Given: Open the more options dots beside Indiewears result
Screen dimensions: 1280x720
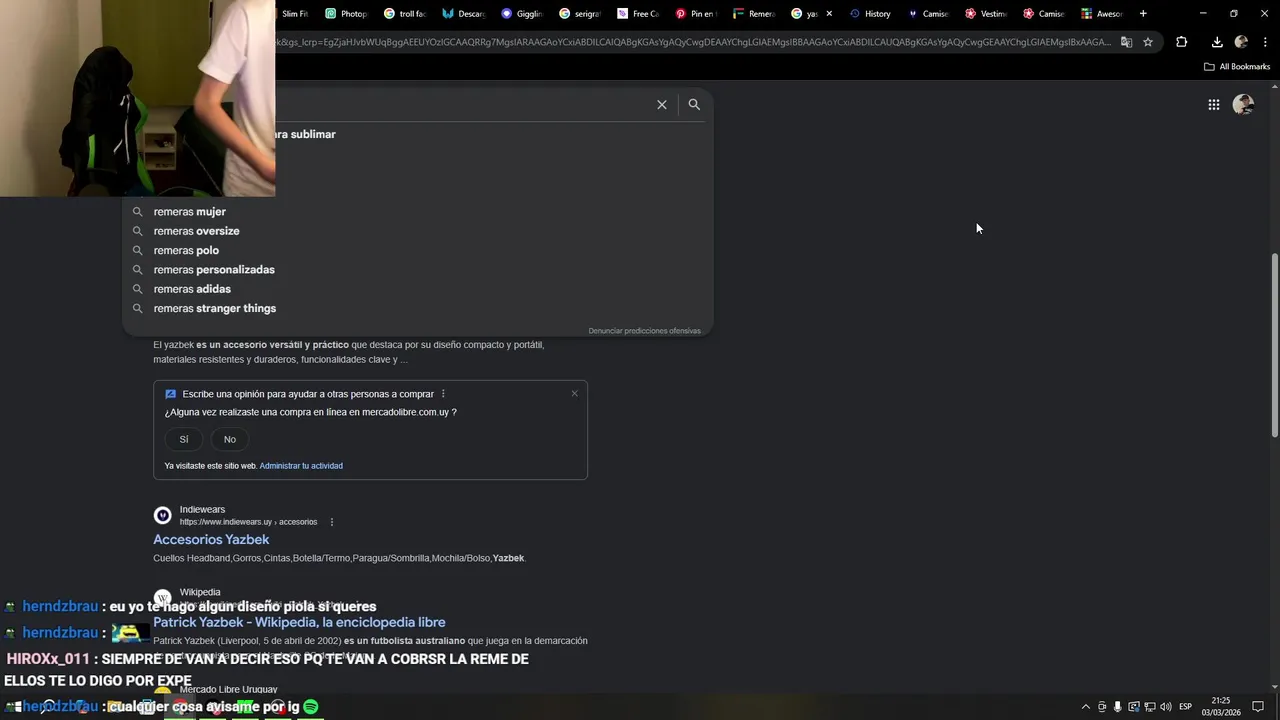Looking at the screenshot, I should (x=332, y=522).
